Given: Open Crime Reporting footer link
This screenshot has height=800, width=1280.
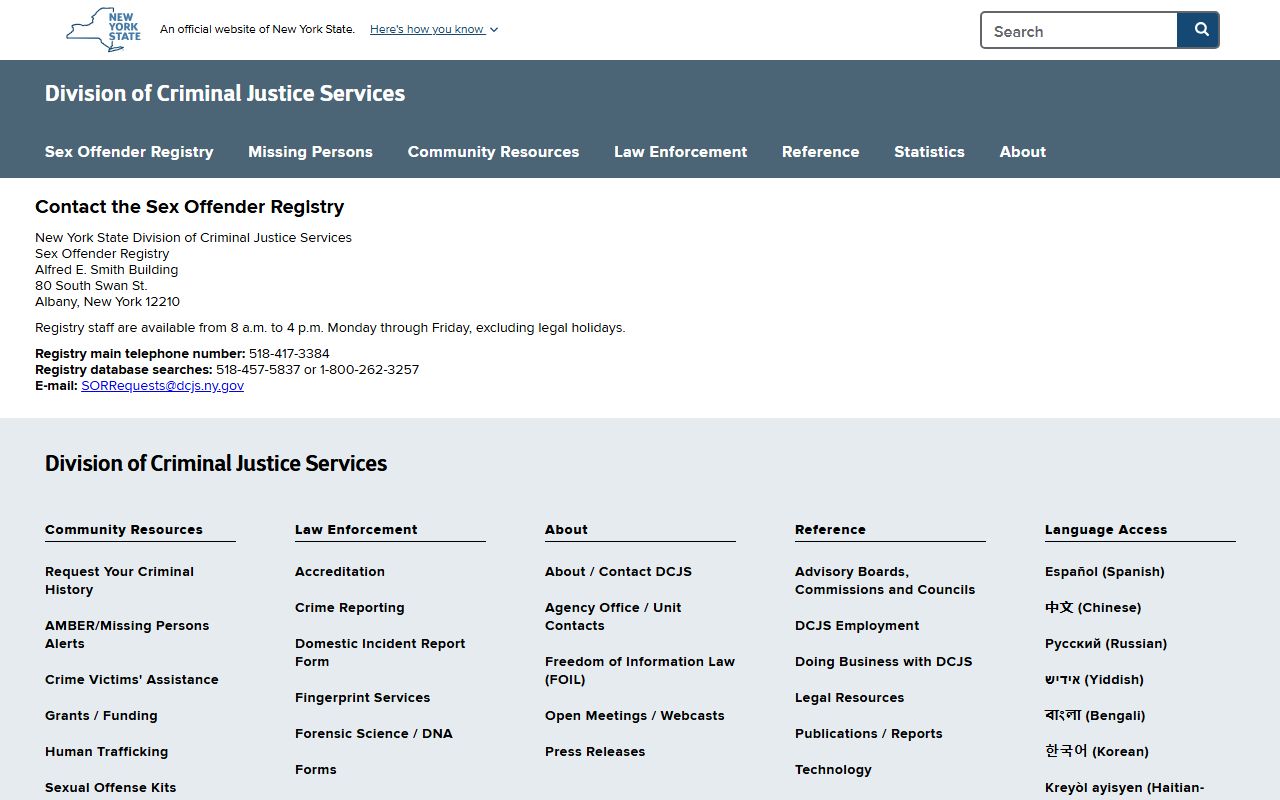Looking at the screenshot, I should 349,607.
